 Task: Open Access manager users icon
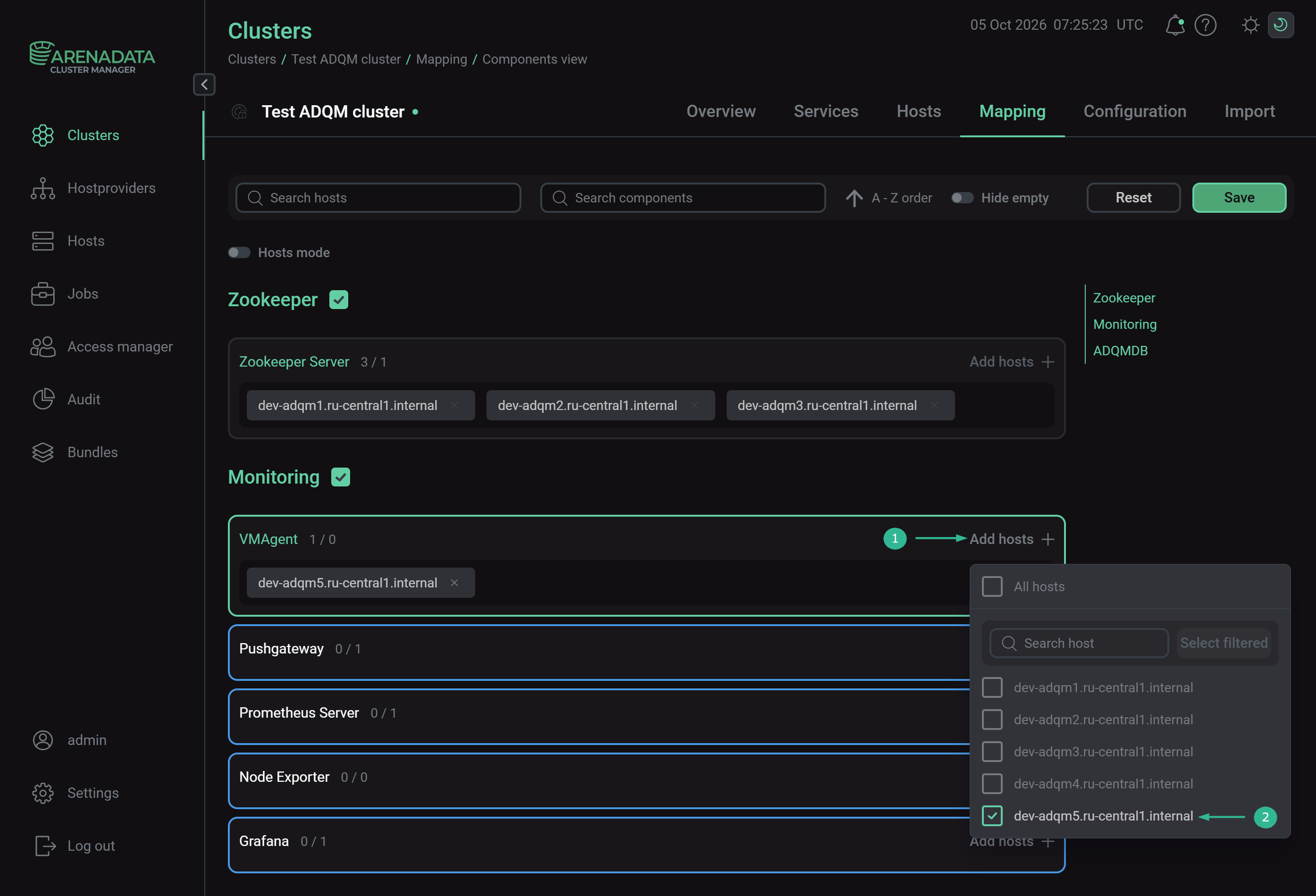[x=43, y=347]
